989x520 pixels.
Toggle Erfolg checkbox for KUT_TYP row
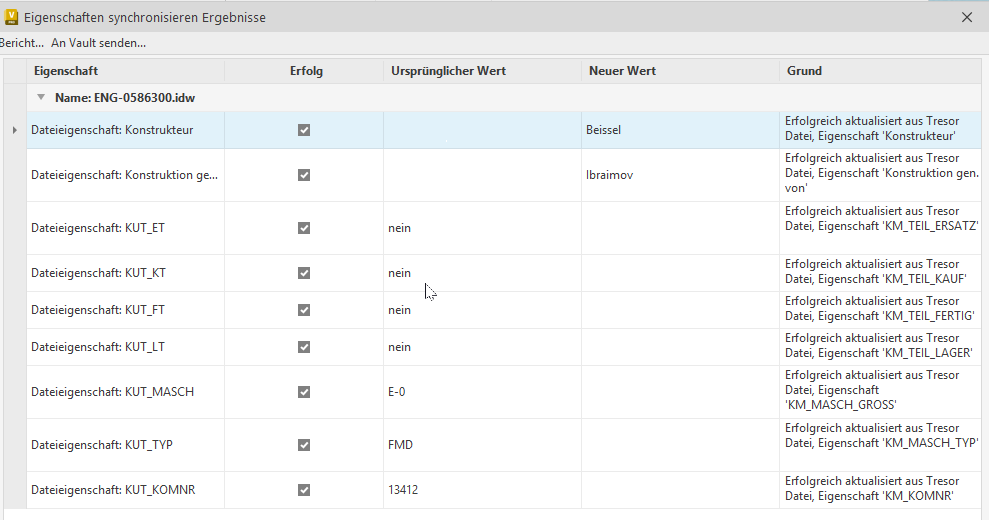304,444
